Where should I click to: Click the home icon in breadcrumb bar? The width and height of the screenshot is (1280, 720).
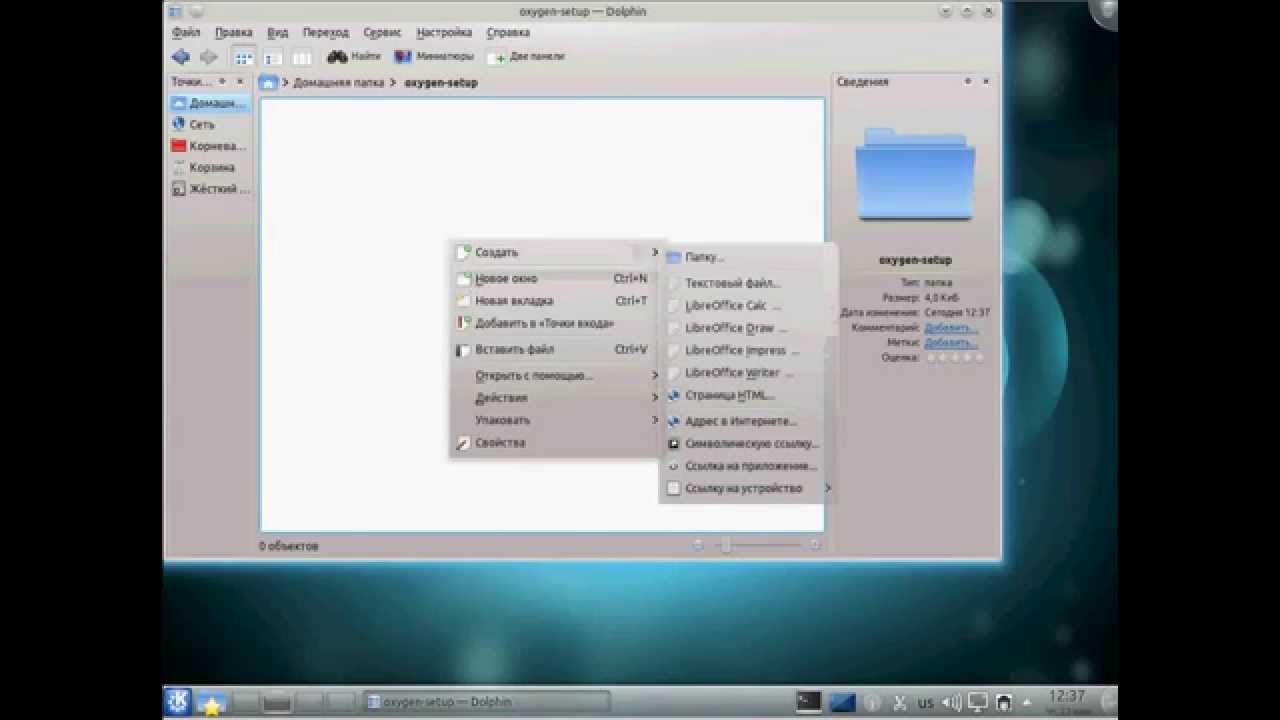(x=268, y=83)
